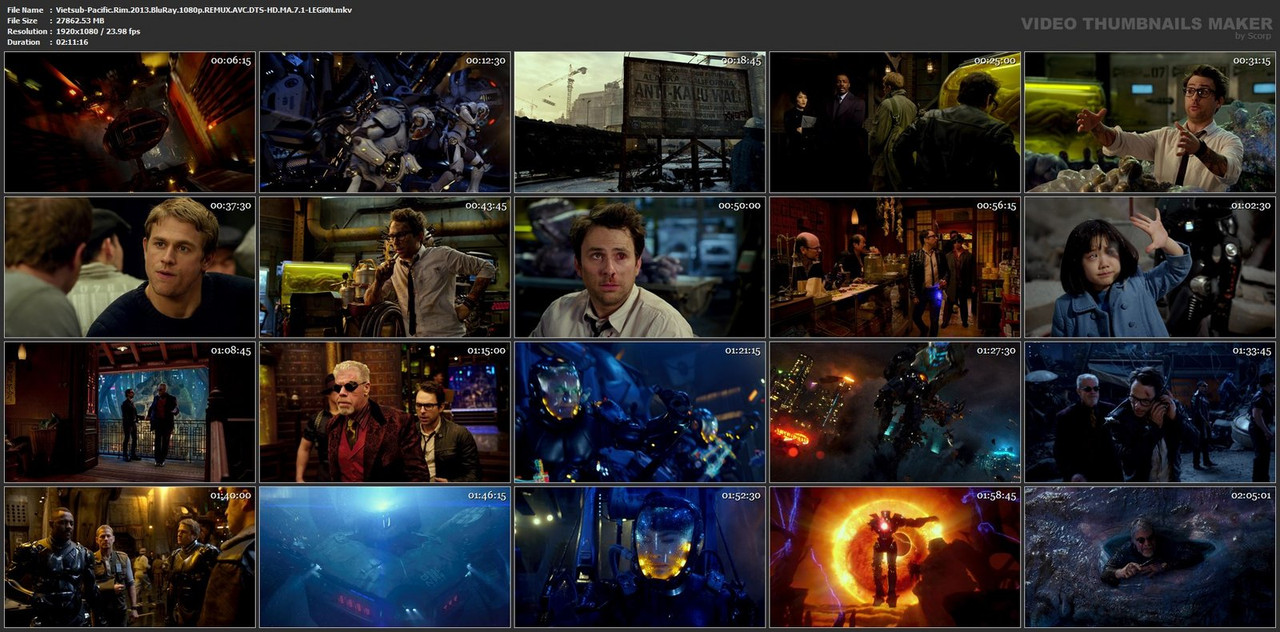This screenshot has height=632, width=1280.
Task: Open the thumbnail stamped 00:56:15
Action: pyautogui.click(x=895, y=267)
